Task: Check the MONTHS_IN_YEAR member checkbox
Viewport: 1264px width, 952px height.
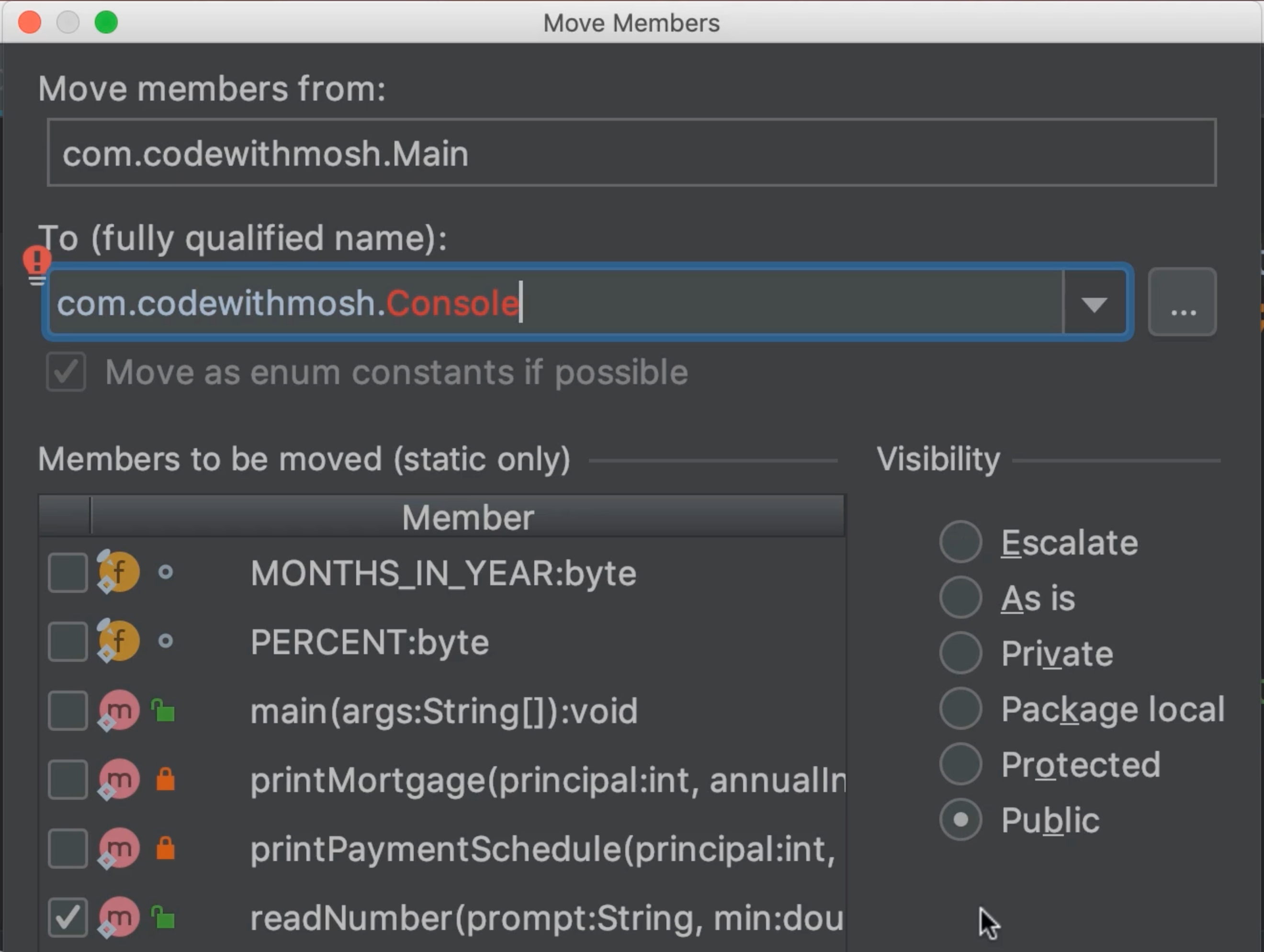Action: coord(68,572)
